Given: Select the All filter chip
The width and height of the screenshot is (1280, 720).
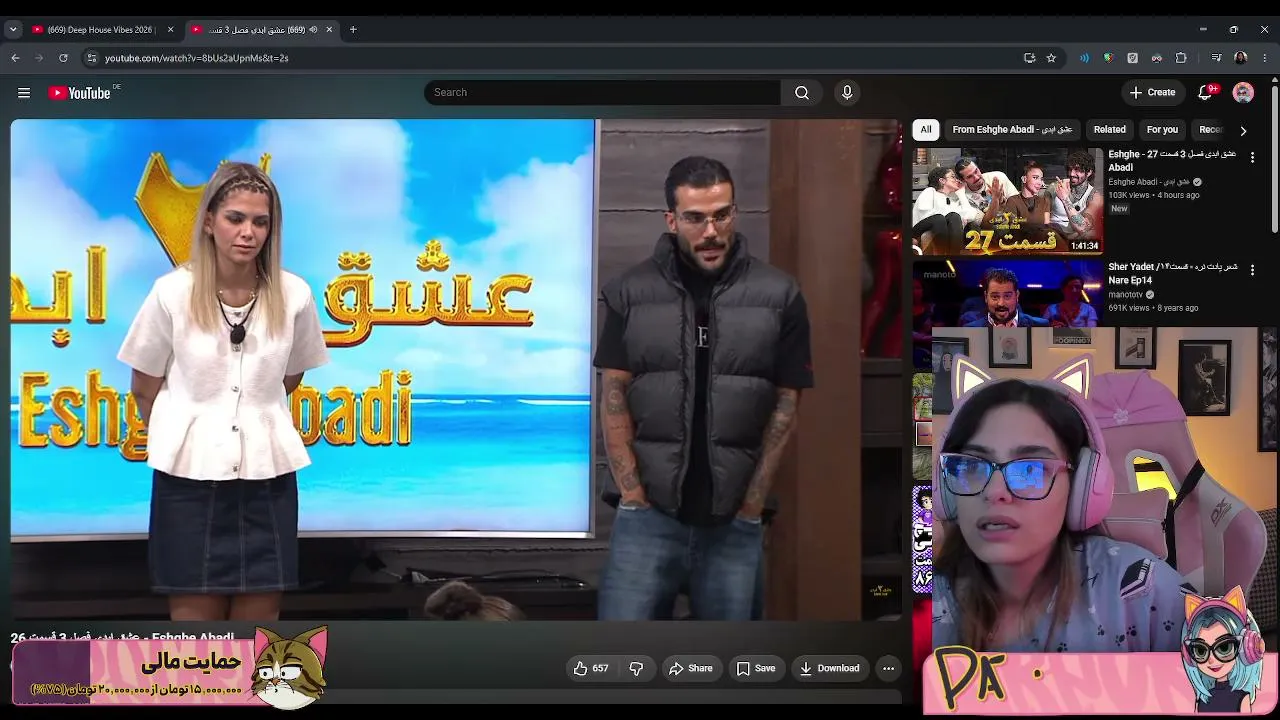Looking at the screenshot, I should (x=926, y=130).
